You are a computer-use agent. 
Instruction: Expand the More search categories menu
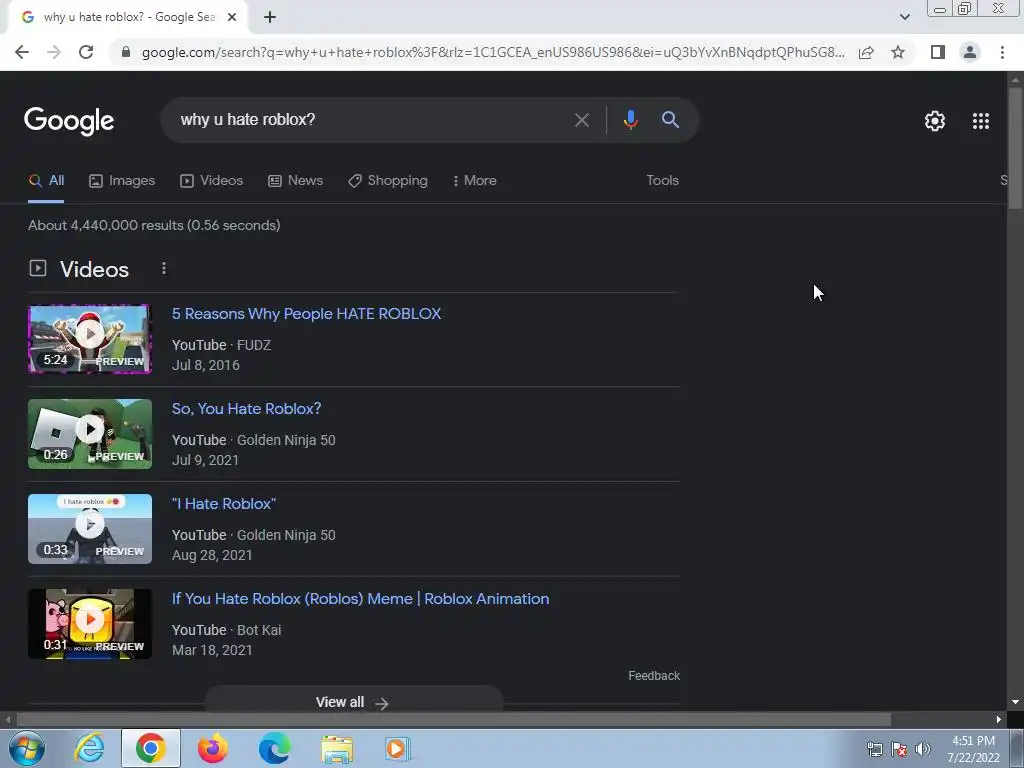click(x=475, y=181)
